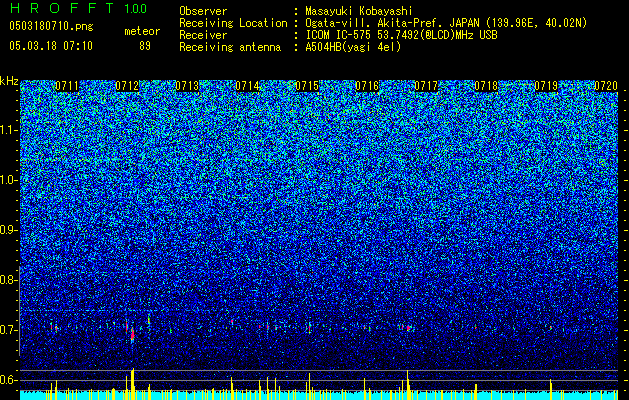
Task: Click the 1.1 kHz frequency axis label
Action: [x=8, y=130]
